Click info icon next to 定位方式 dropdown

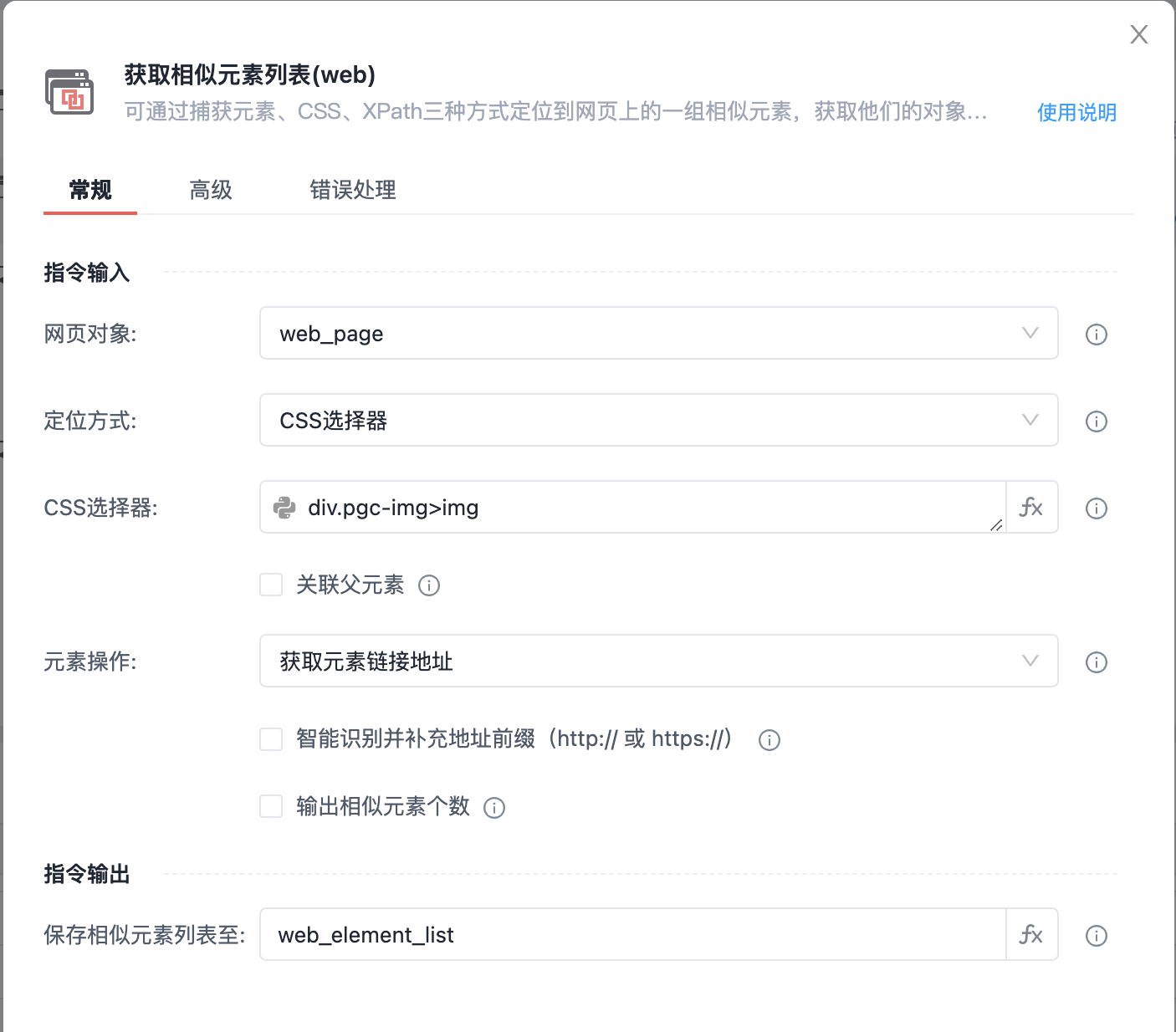coord(1096,421)
